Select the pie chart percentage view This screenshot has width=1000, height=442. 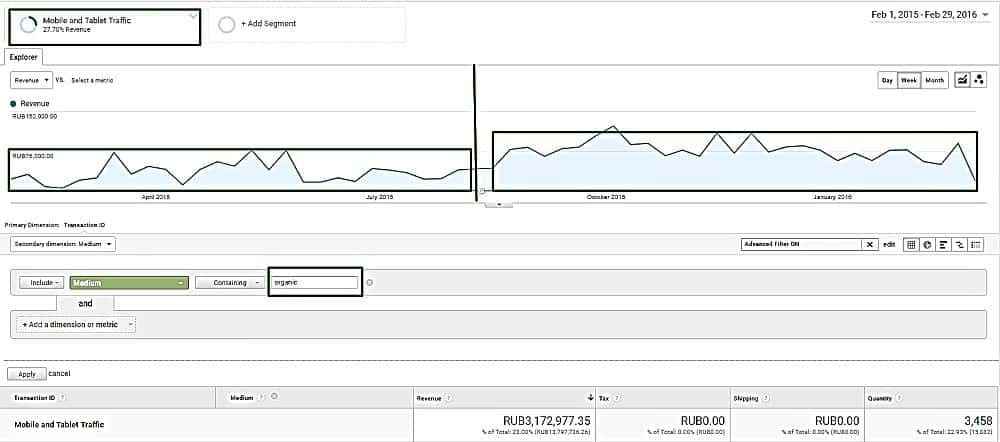[x=927, y=244]
